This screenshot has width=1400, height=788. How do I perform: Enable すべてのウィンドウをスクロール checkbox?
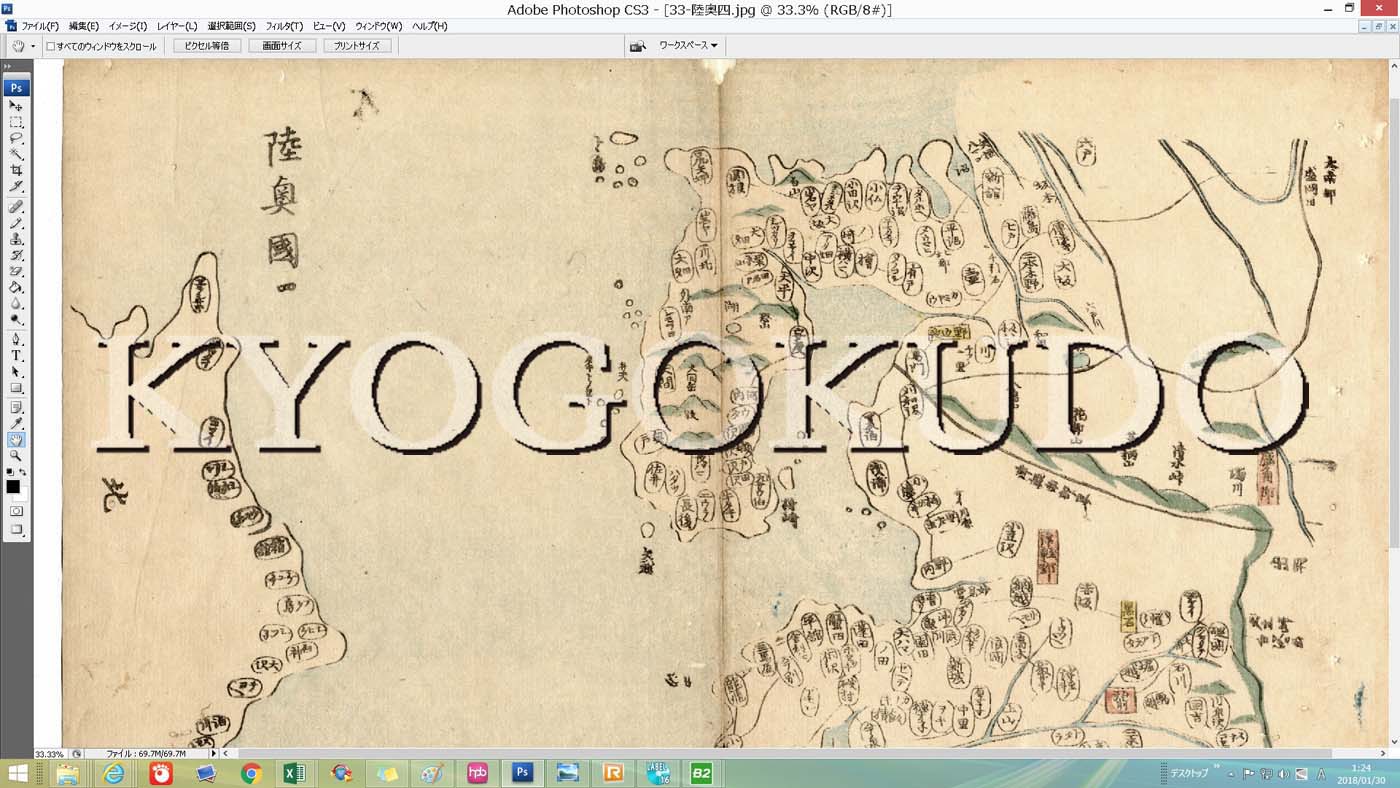[50, 46]
